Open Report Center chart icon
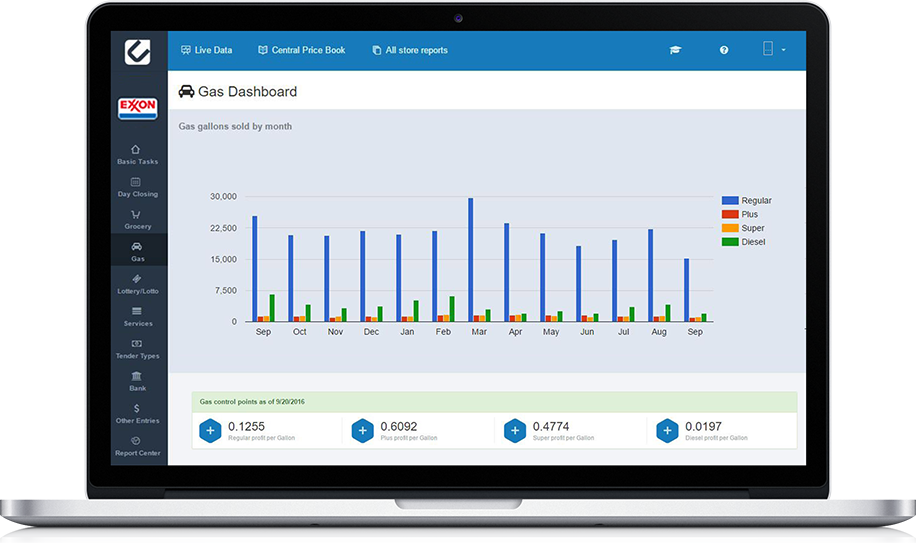This screenshot has height=543, width=916. pos(136,441)
